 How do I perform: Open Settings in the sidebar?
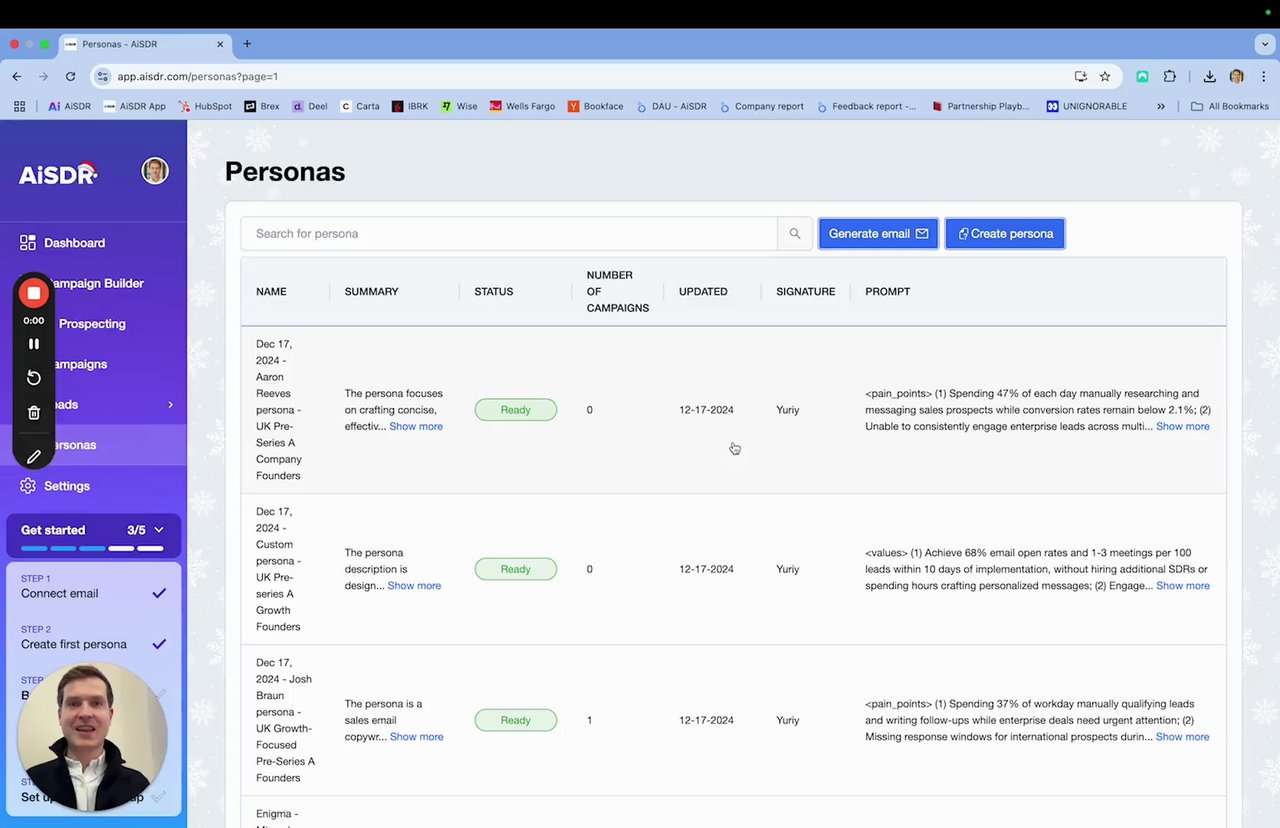67,486
